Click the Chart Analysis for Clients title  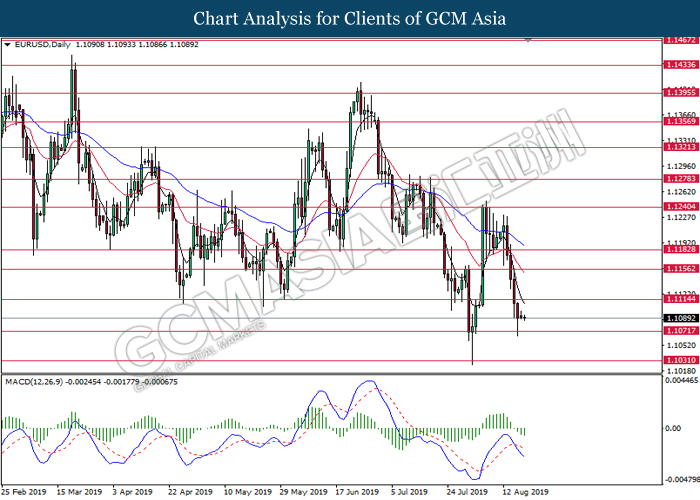350,18
